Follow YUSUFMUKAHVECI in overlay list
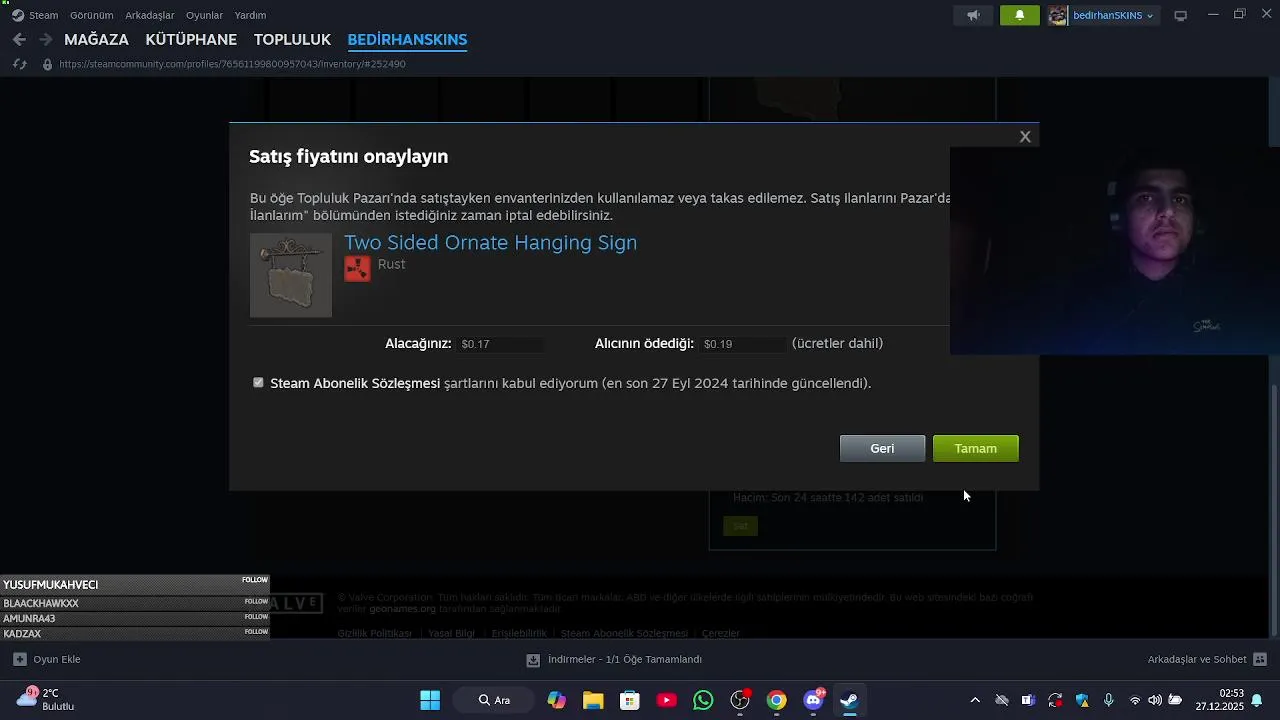 tap(255, 580)
